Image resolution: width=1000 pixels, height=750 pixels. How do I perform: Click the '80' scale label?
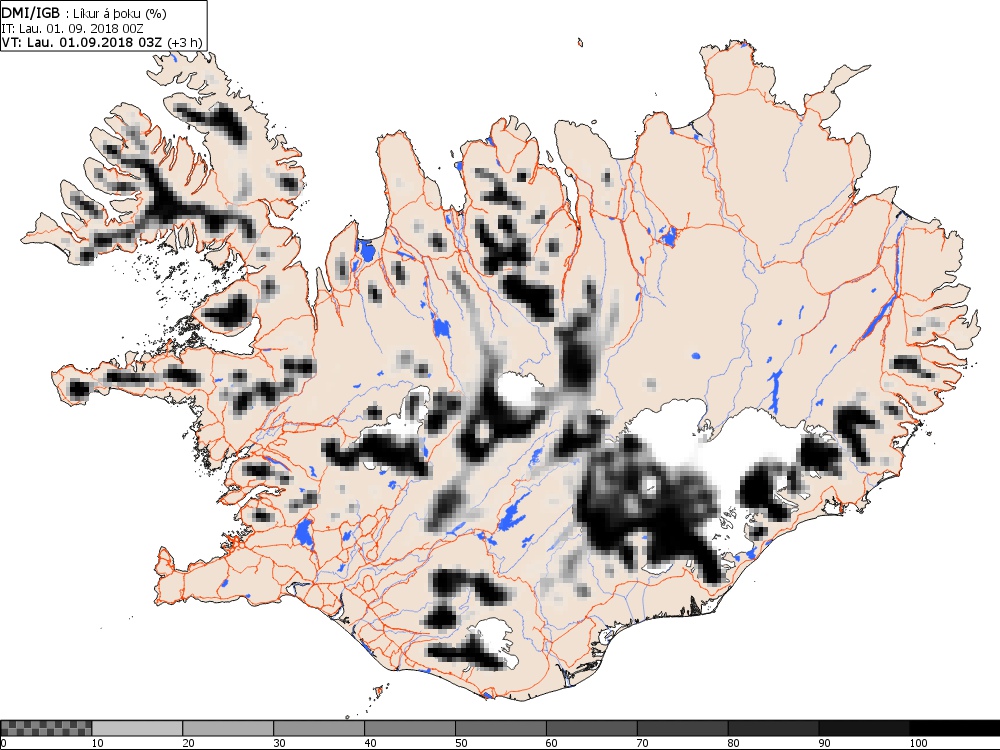click(x=733, y=743)
